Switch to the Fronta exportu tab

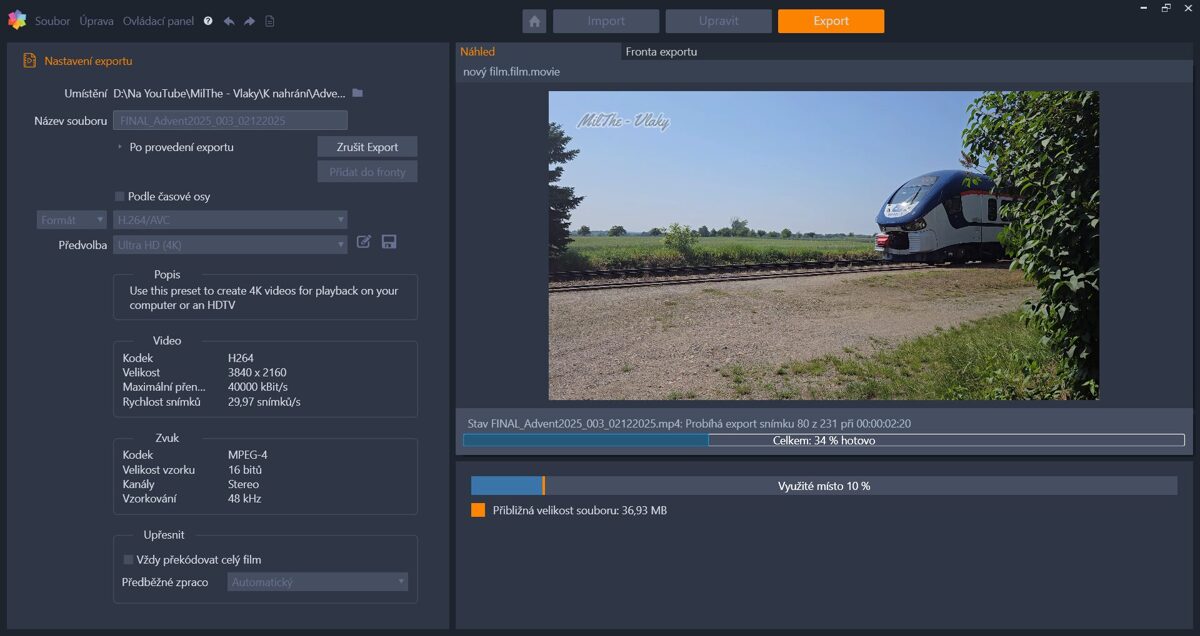(x=661, y=52)
